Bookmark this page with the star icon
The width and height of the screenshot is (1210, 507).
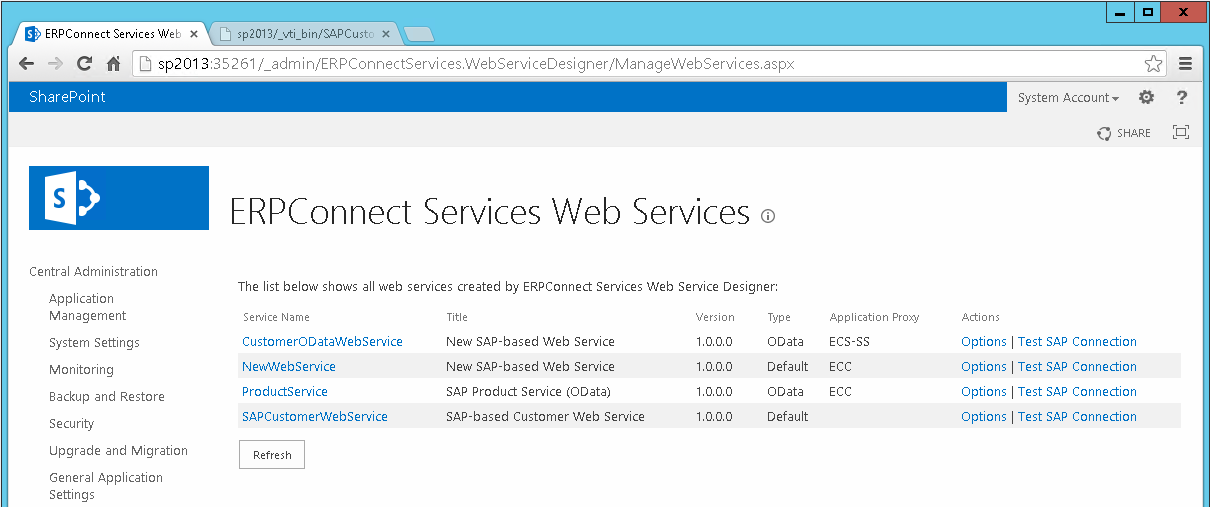click(x=1153, y=63)
